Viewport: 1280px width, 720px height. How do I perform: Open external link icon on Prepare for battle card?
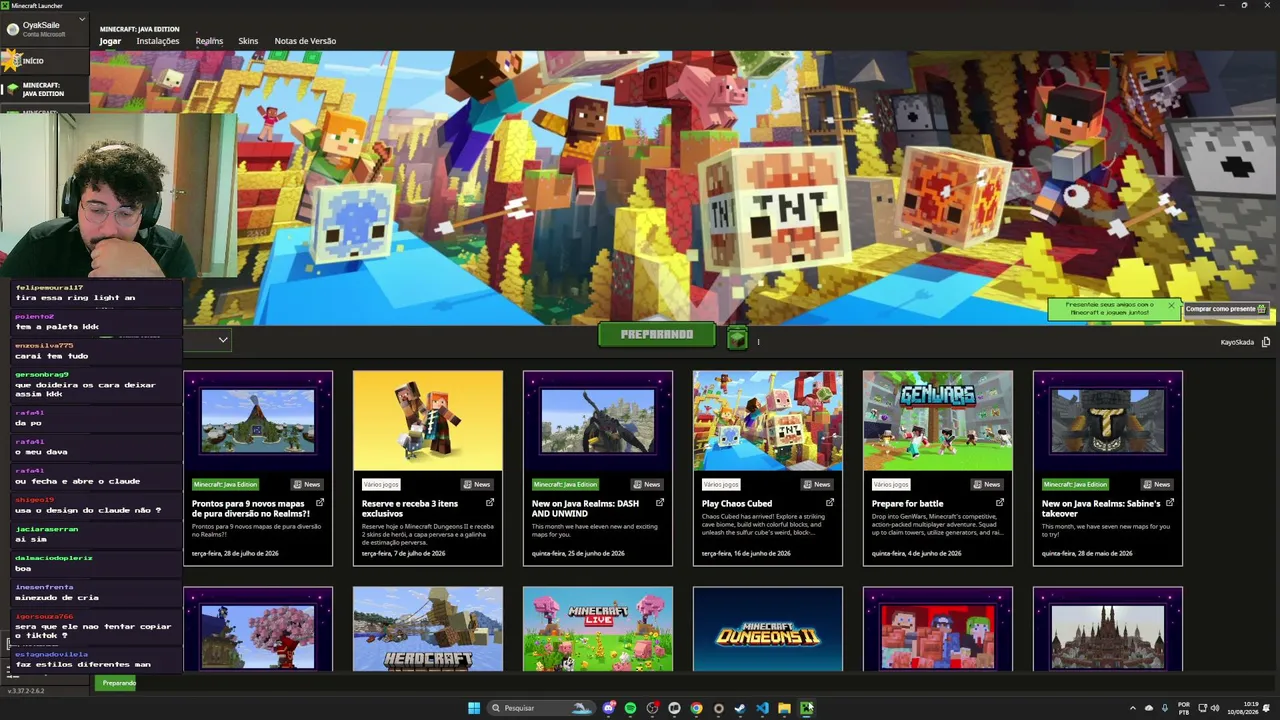point(1000,503)
